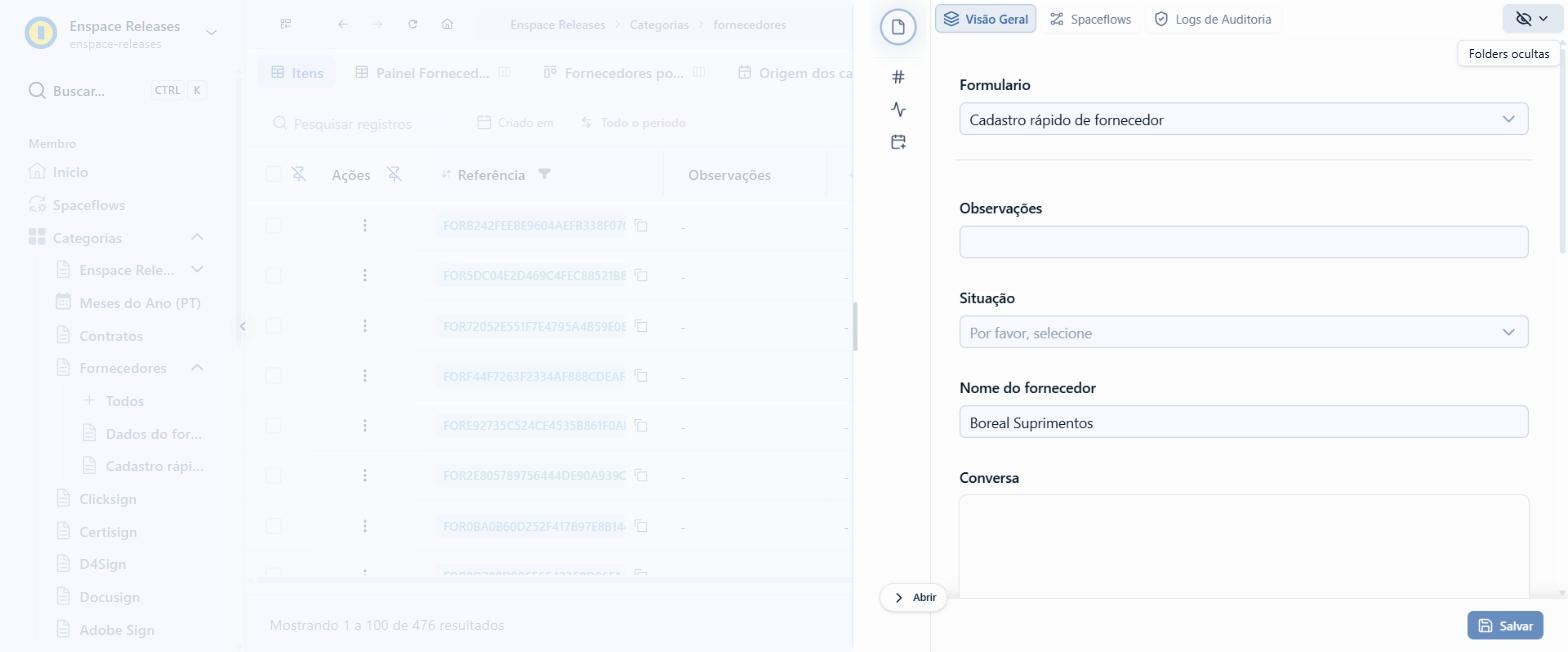Click the forward navigation arrow
Screen dimensions: 1568x652
coord(377,24)
